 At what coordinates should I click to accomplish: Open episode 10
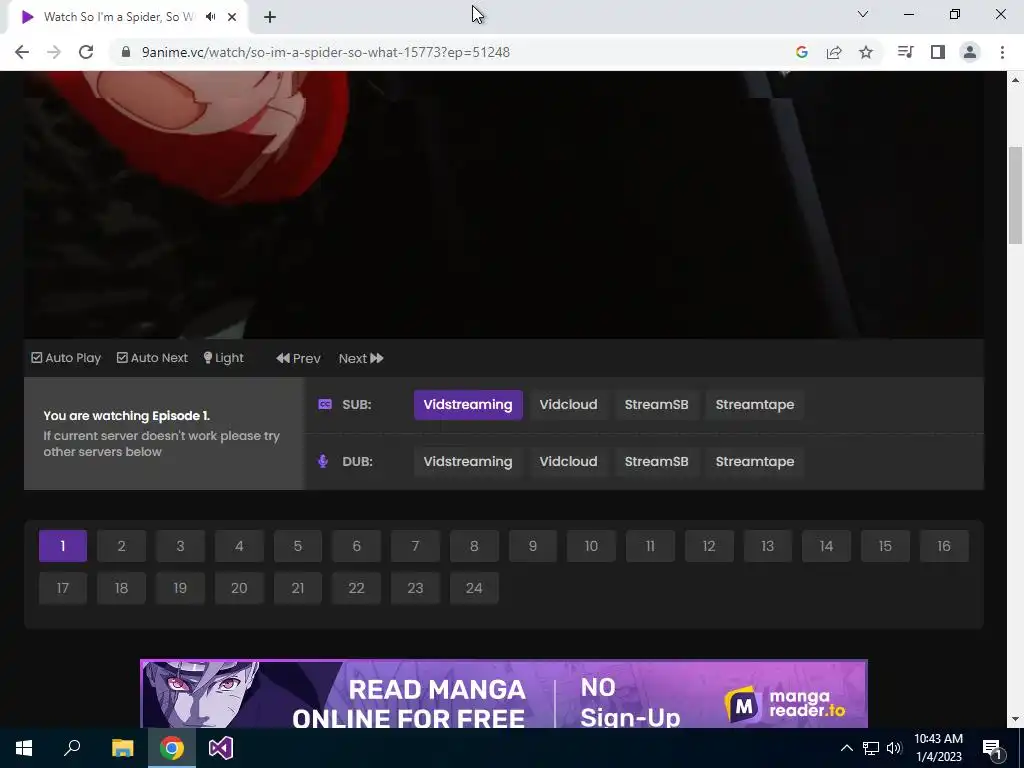click(x=592, y=546)
